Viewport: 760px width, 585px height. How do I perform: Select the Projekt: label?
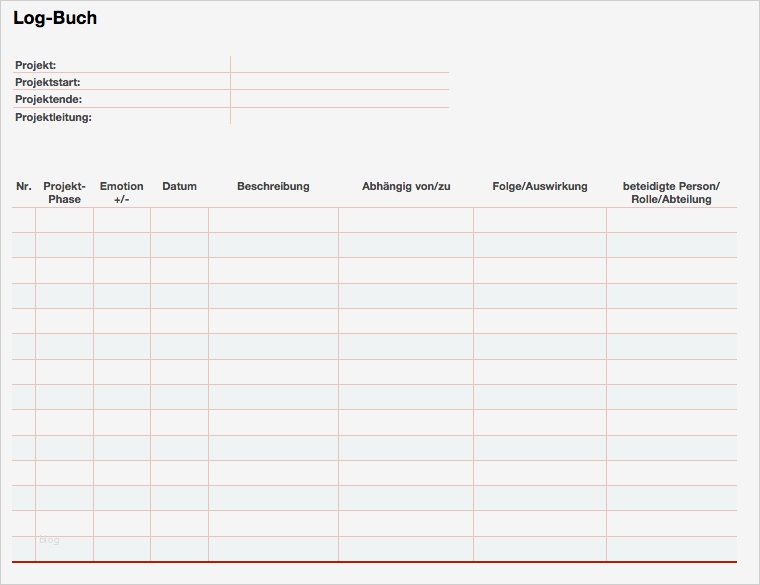[x=35, y=65]
